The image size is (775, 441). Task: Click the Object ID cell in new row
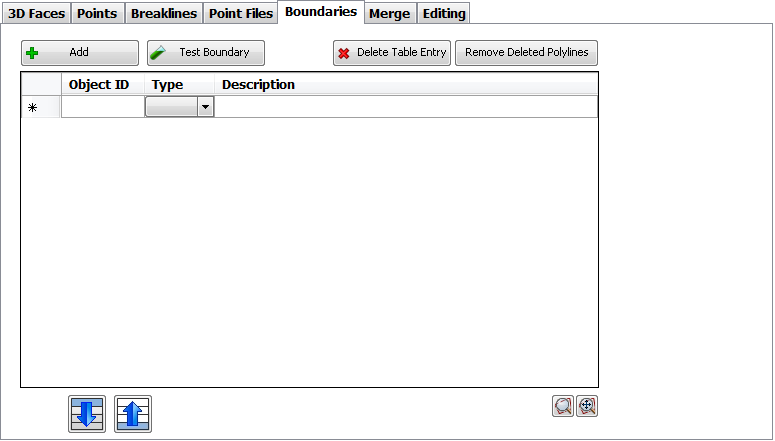coord(103,107)
